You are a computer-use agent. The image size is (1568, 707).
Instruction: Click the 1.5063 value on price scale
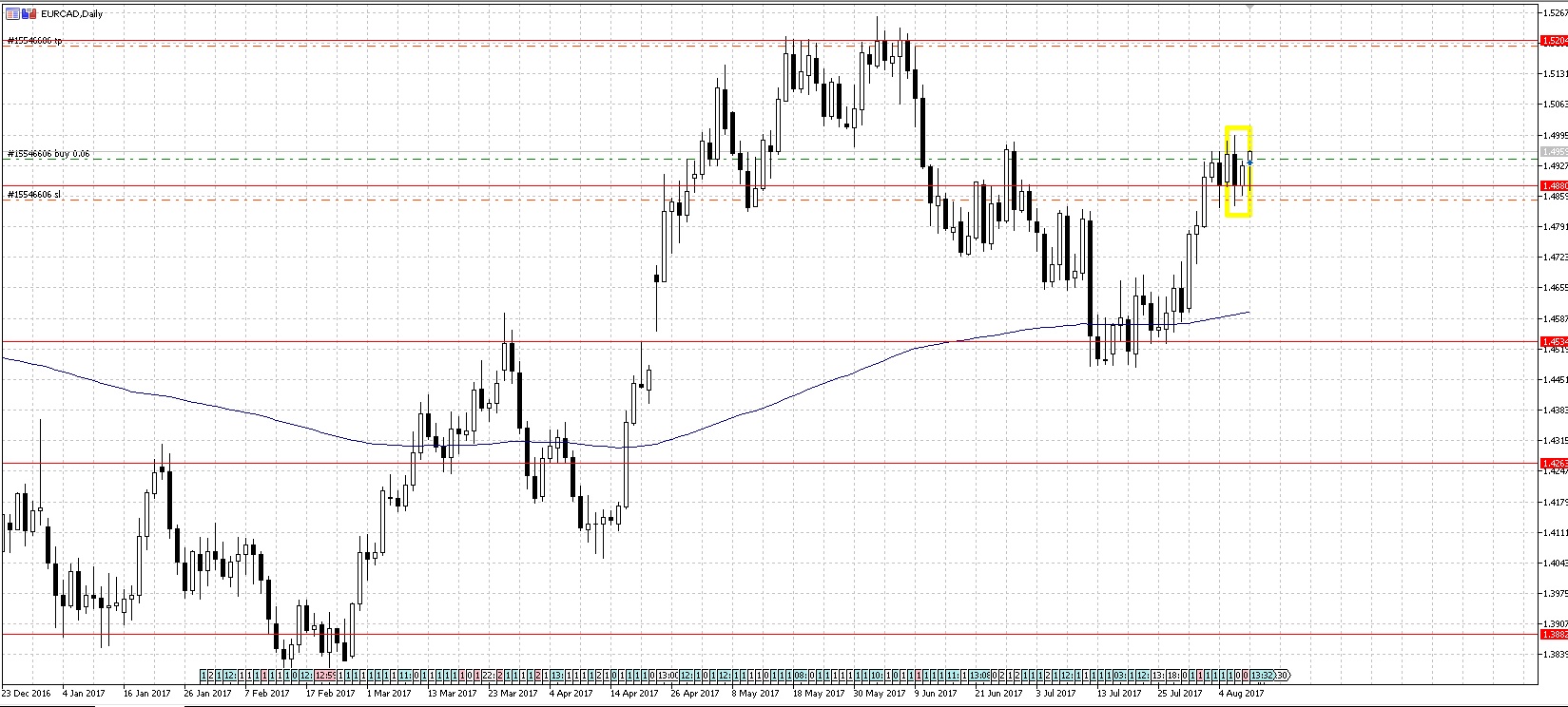pyautogui.click(x=1556, y=104)
